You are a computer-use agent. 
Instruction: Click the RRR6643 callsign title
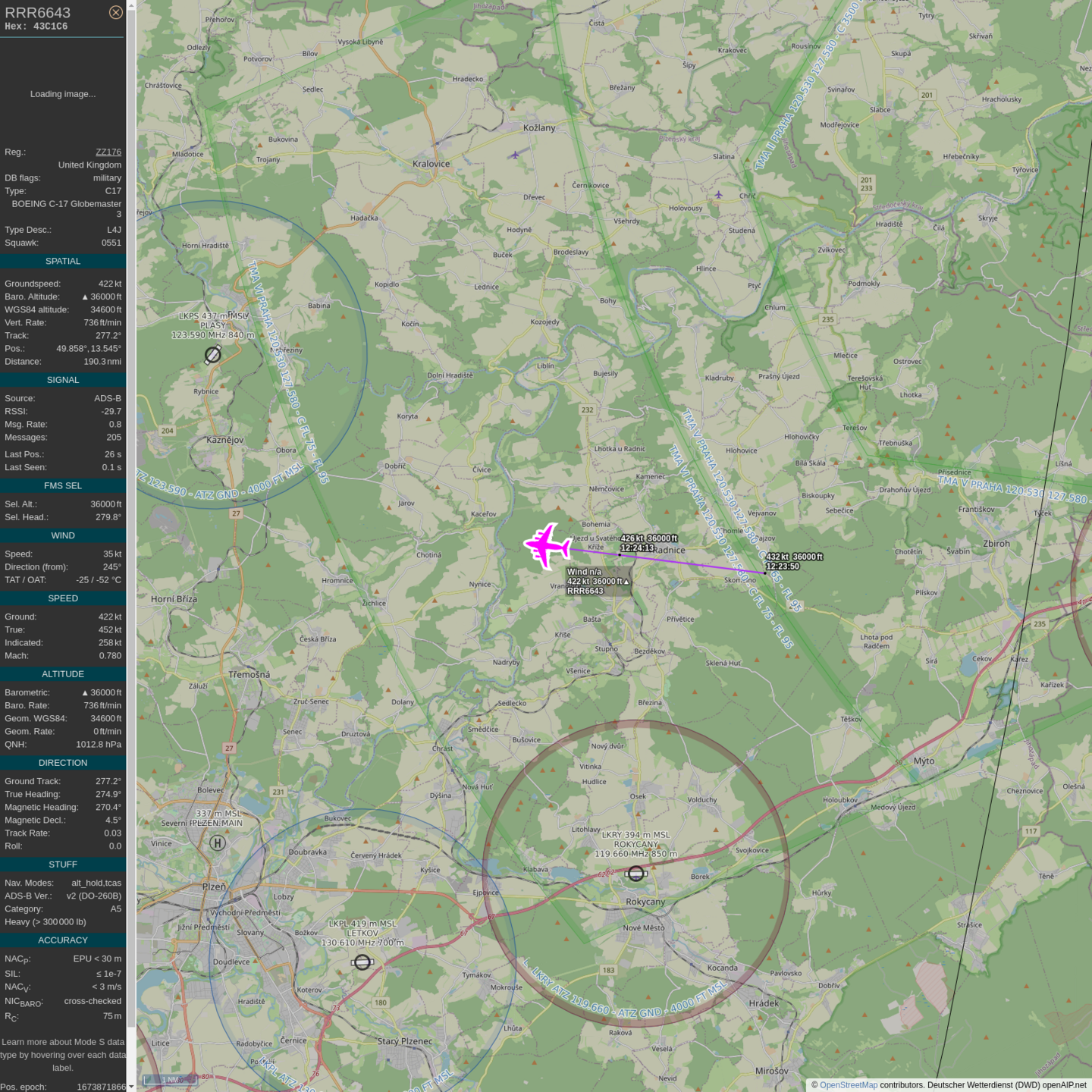pyautogui.click(x=38, y=13)
